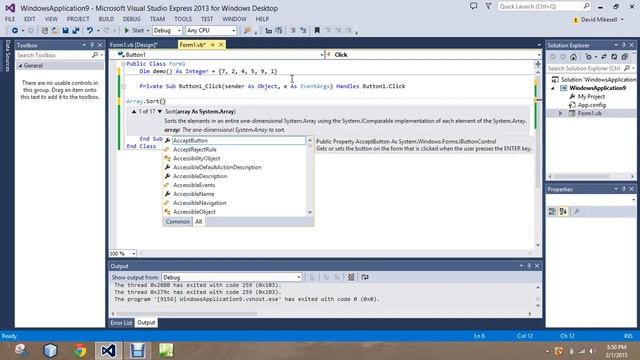Show next Sort overload with down arrow
Viewport: 640px width, 360px height.
coord(160,111)
